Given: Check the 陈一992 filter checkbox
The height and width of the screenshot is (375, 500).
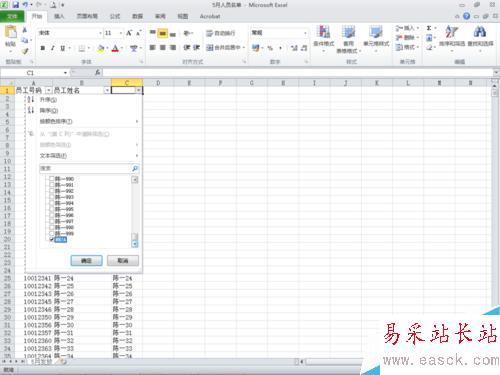Looking at the screenshot, I should point(52,191).
